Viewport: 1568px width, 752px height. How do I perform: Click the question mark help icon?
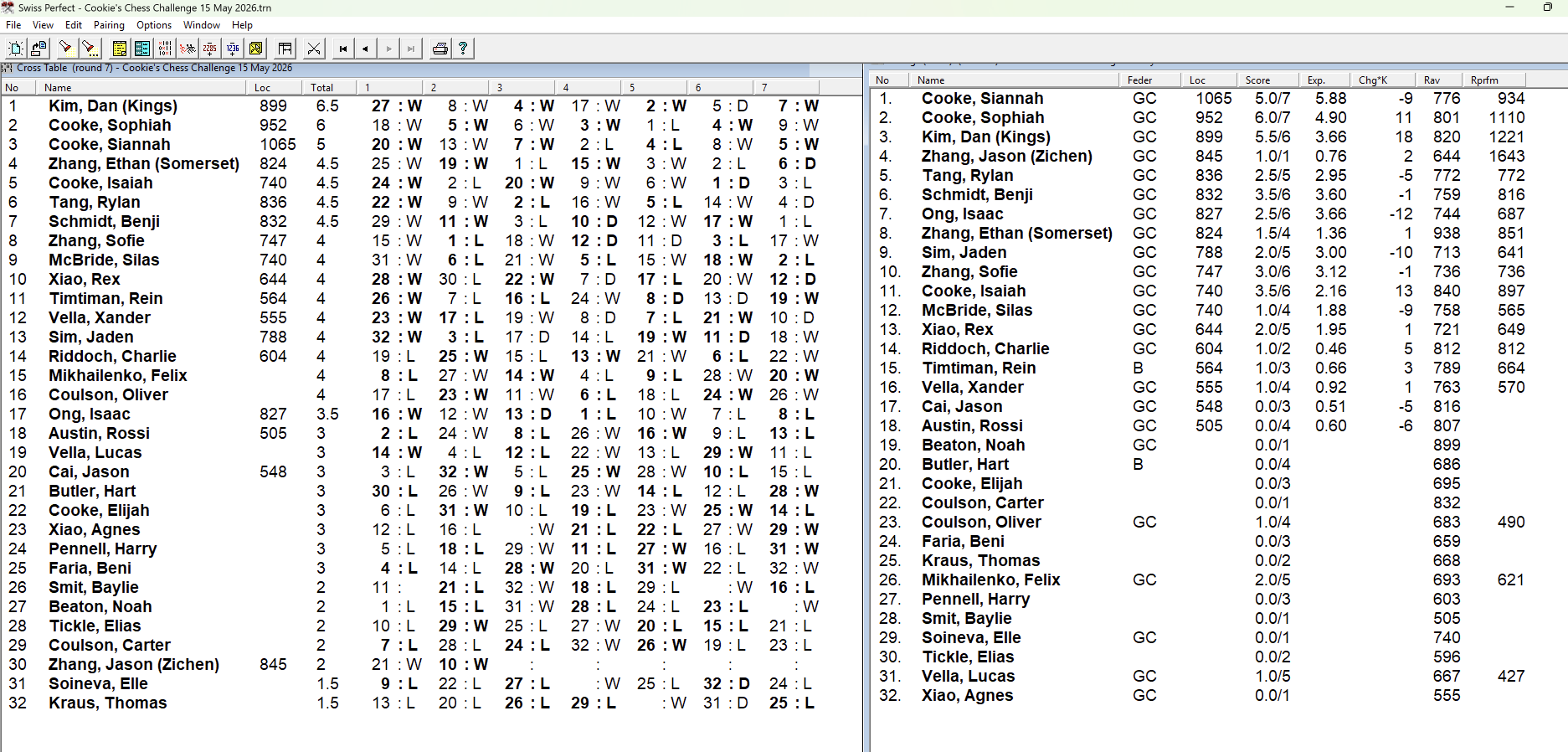[x=463, y=49]
